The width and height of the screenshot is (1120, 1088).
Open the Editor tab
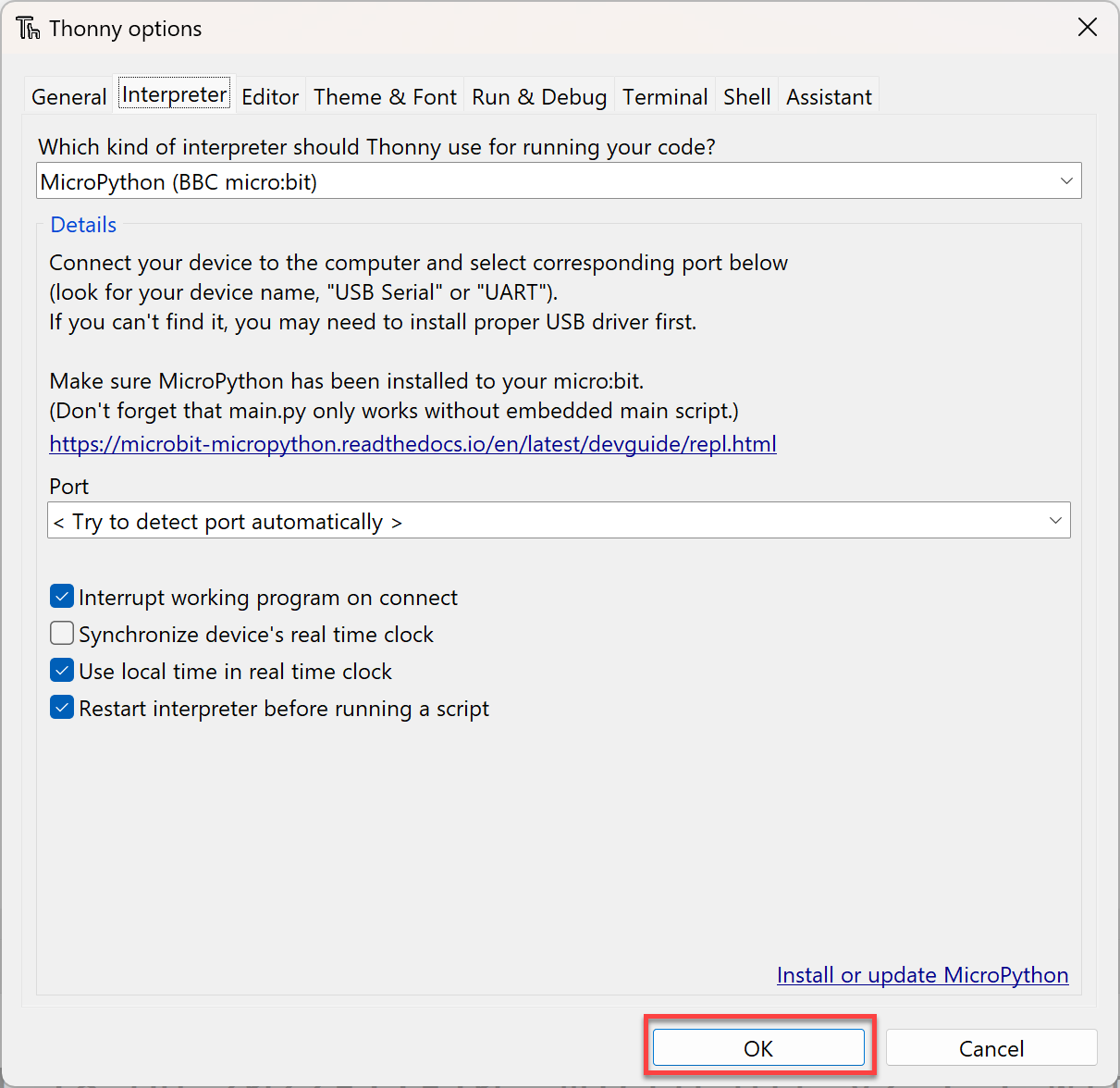(270, 96)
